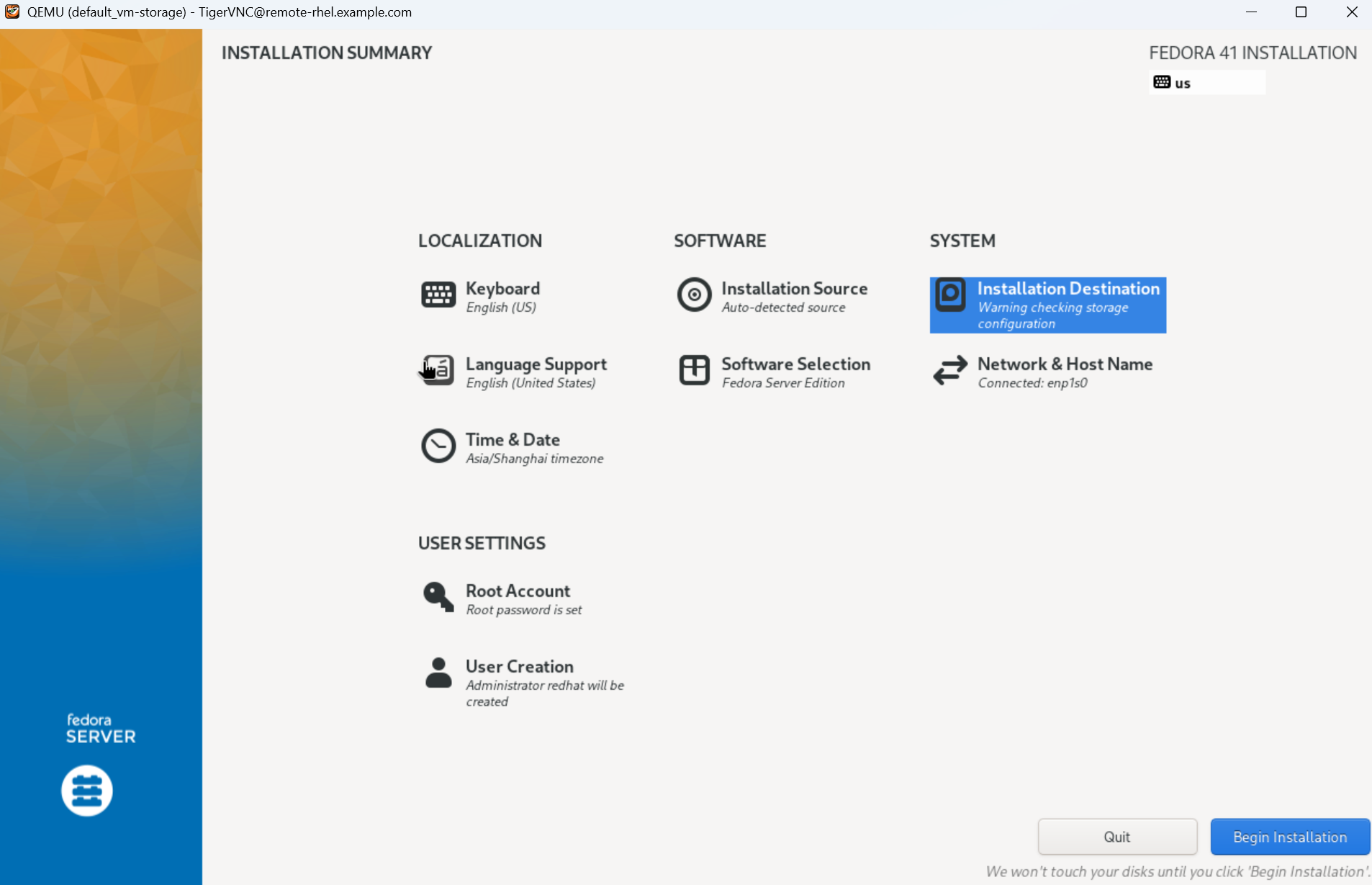The height and width of the screenshot is (885, 1372).
Task: Click the User Creation person icon
Action: 438,673
